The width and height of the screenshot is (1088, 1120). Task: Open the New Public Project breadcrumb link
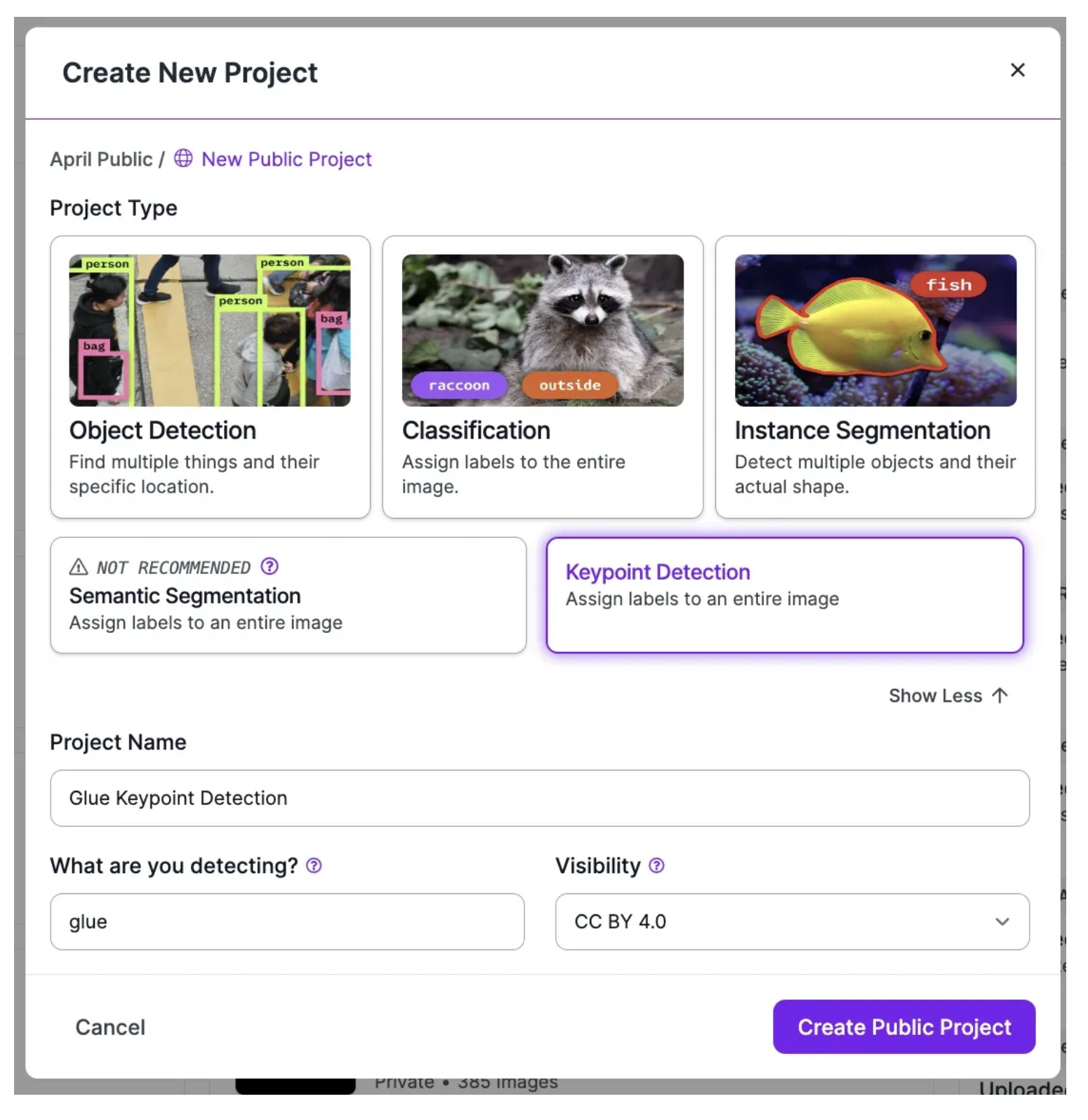[x=286, y=159]
